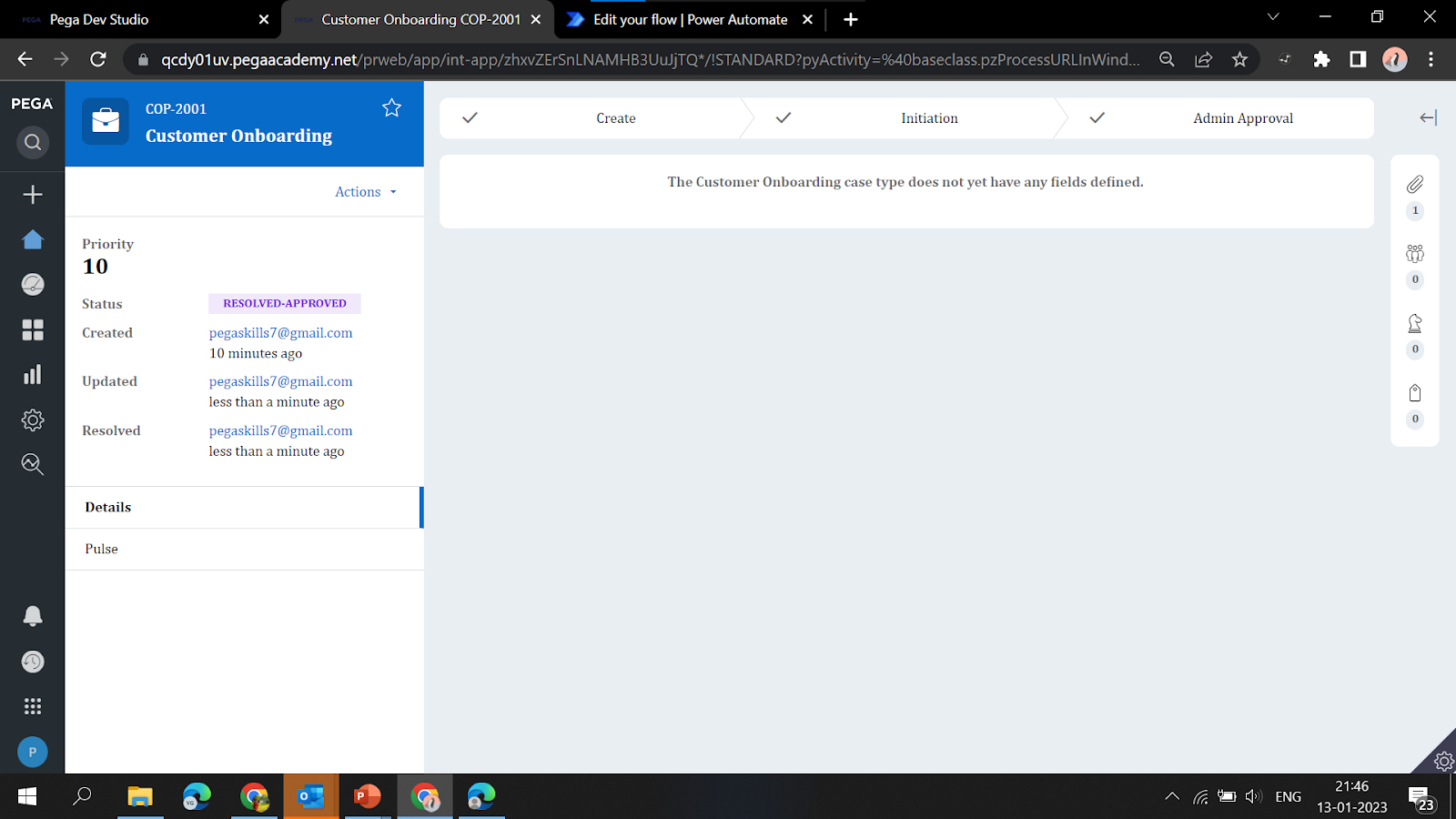Viewport: 1456px width, 819px height.
Task: Share this page icon in address bar
Action: 1203,59
